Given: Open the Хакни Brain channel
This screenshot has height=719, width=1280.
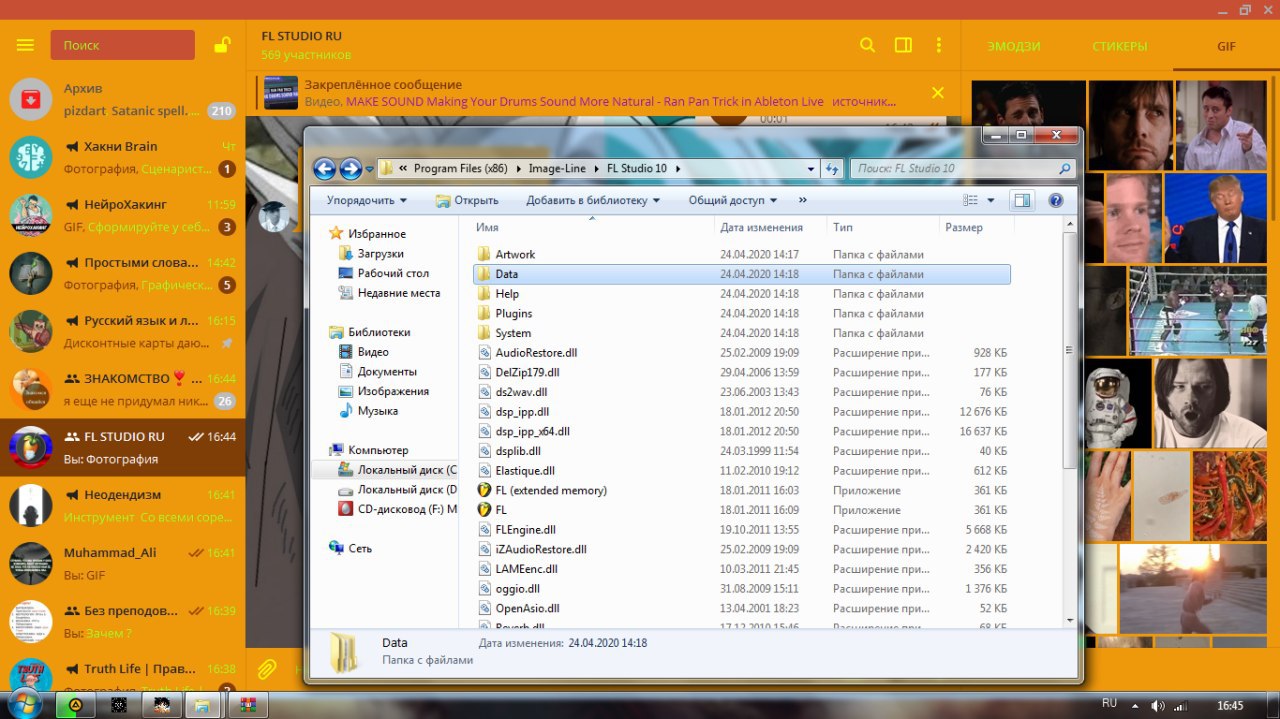Looking at the screenshot, I should click(x=123, y=157).
